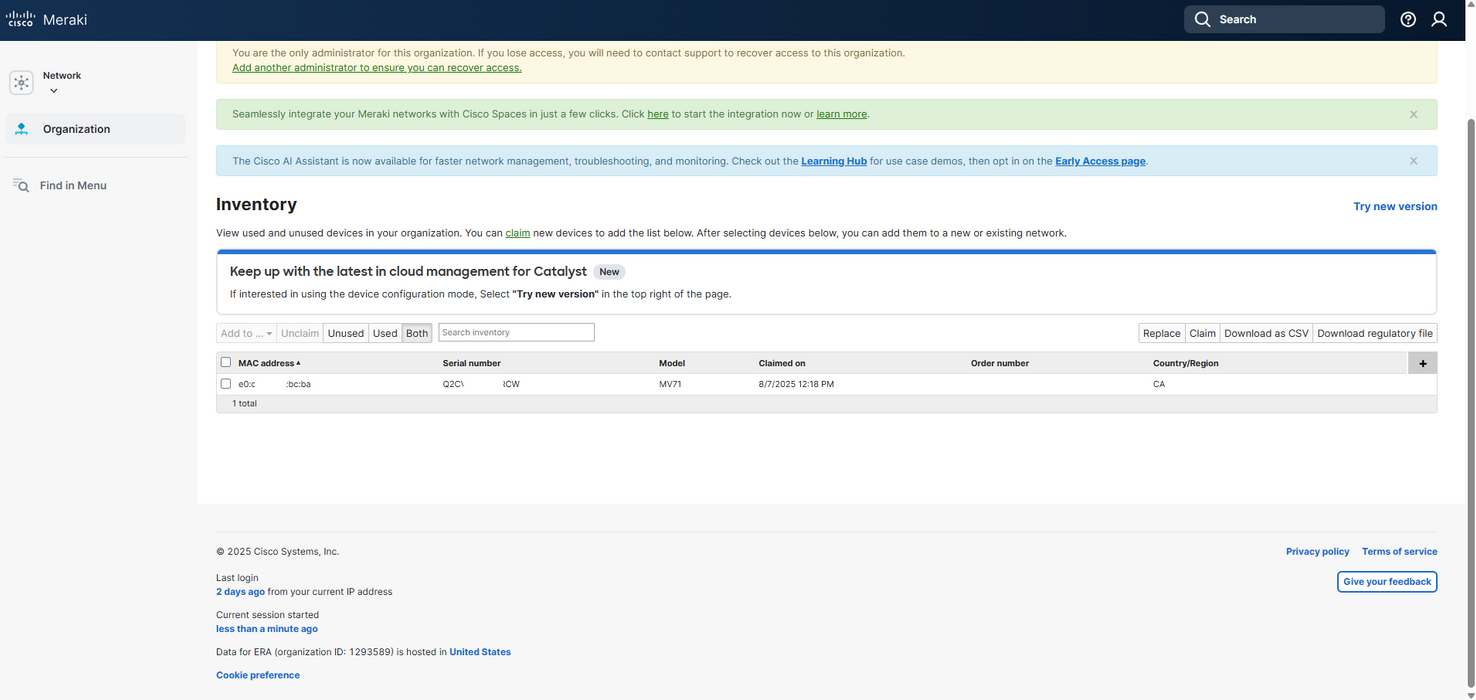The height and width of the screenshot is (700, 1476).
Task: Click the Replace button
Action: tap(1162, 333)
